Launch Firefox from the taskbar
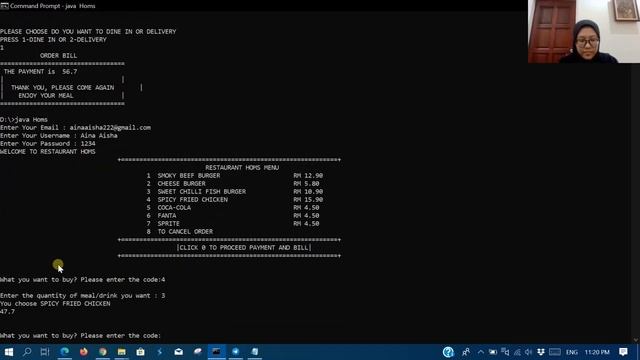The height and width of the screenshot is (360, 640). tap(84, 352)
